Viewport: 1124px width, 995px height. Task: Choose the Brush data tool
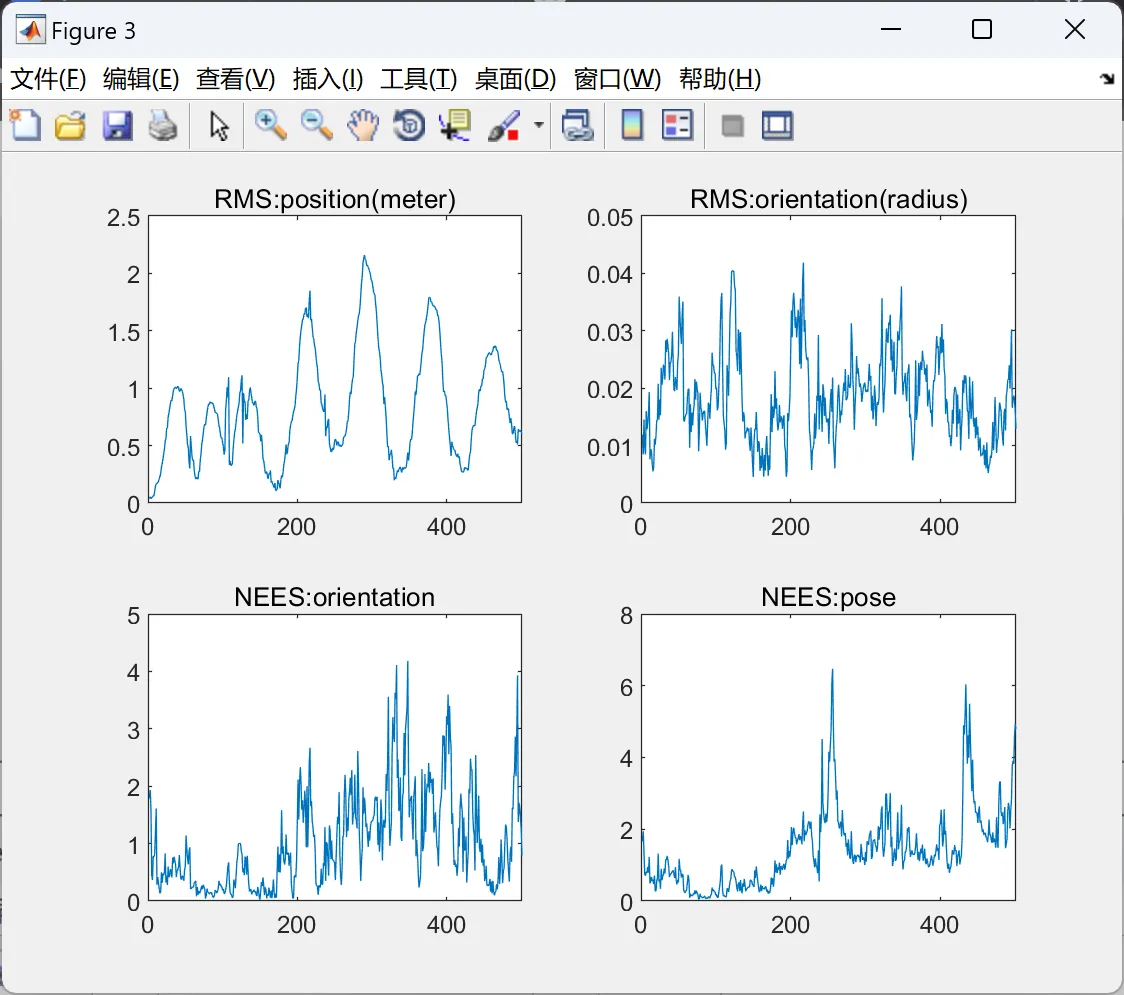(504, 125)
